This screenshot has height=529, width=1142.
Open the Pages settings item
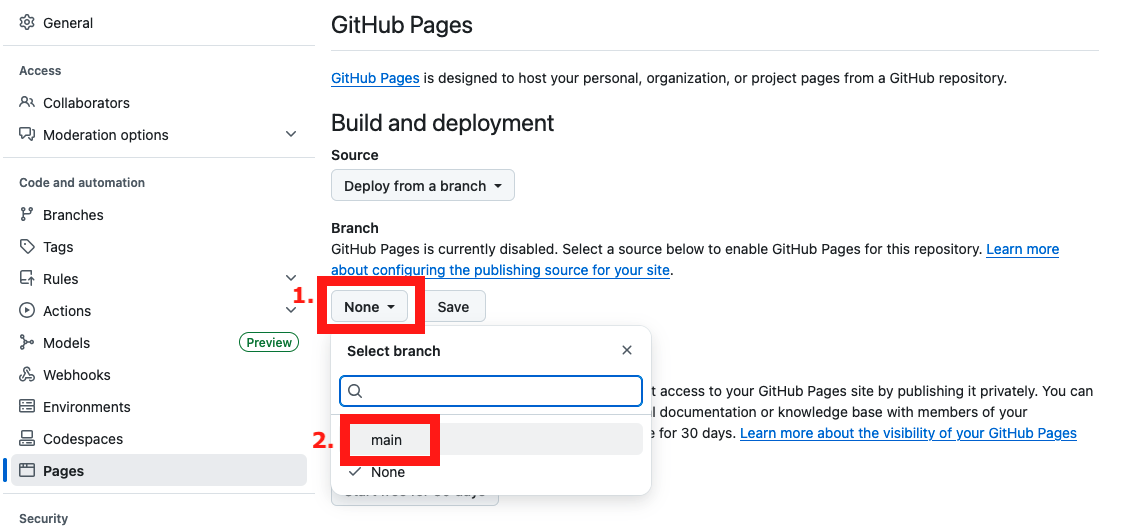click(x=64, y=471)
